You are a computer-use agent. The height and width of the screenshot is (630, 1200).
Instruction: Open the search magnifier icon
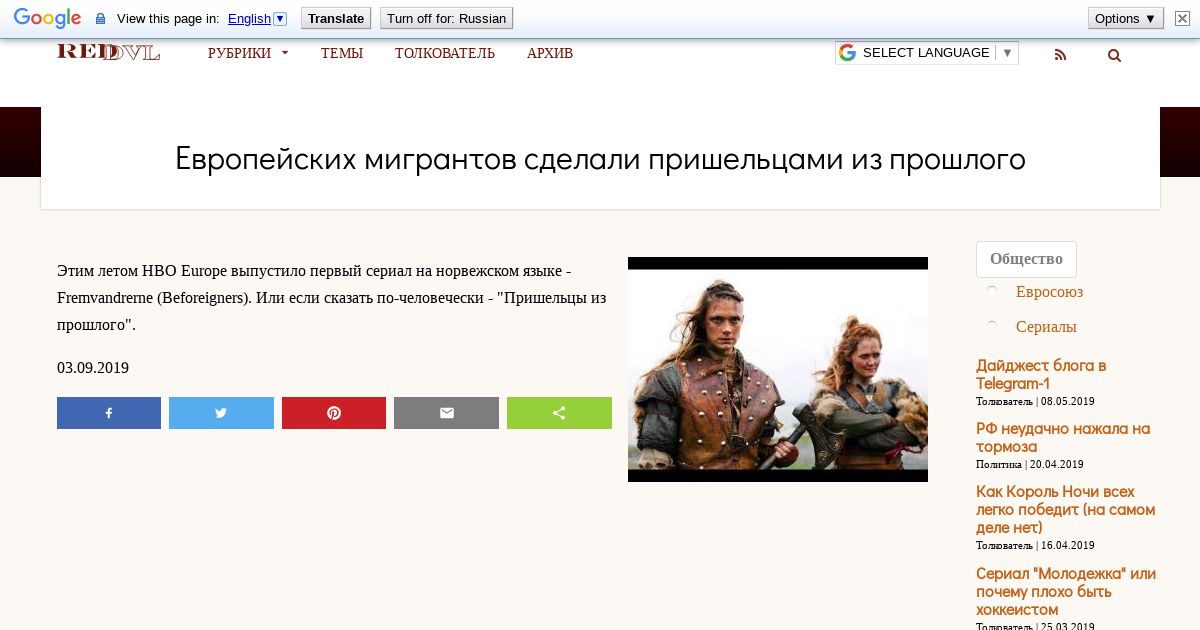coord(1114,55)
